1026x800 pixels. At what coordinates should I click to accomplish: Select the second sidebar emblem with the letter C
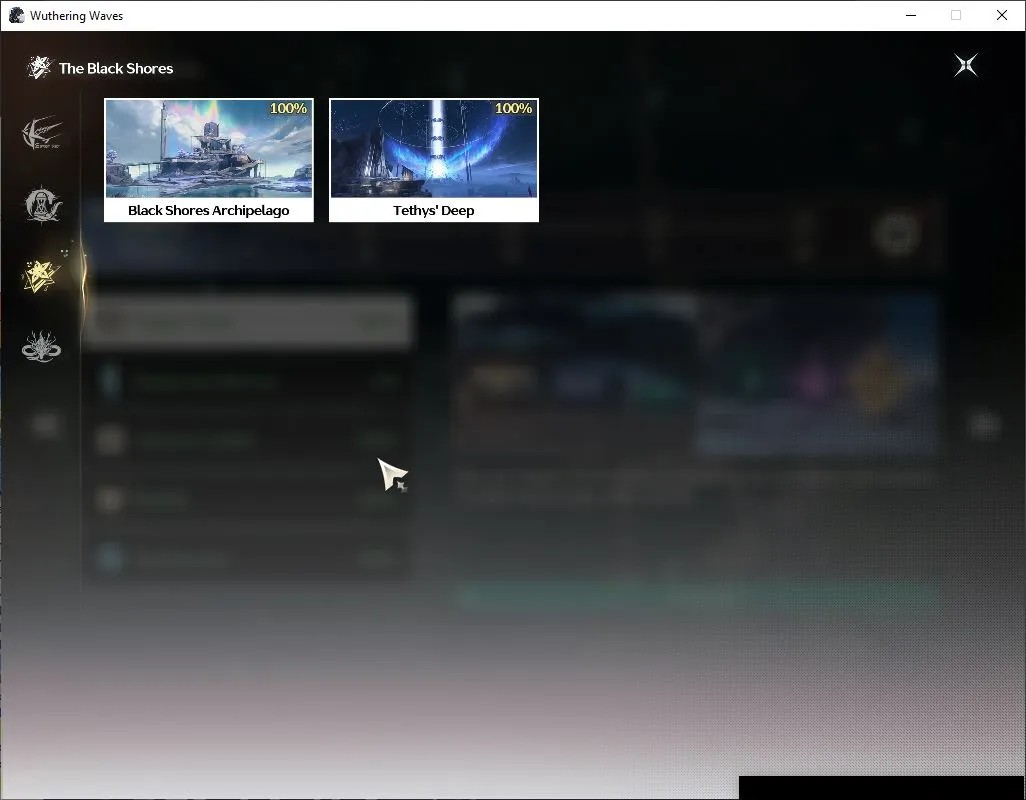click(42, 204)
